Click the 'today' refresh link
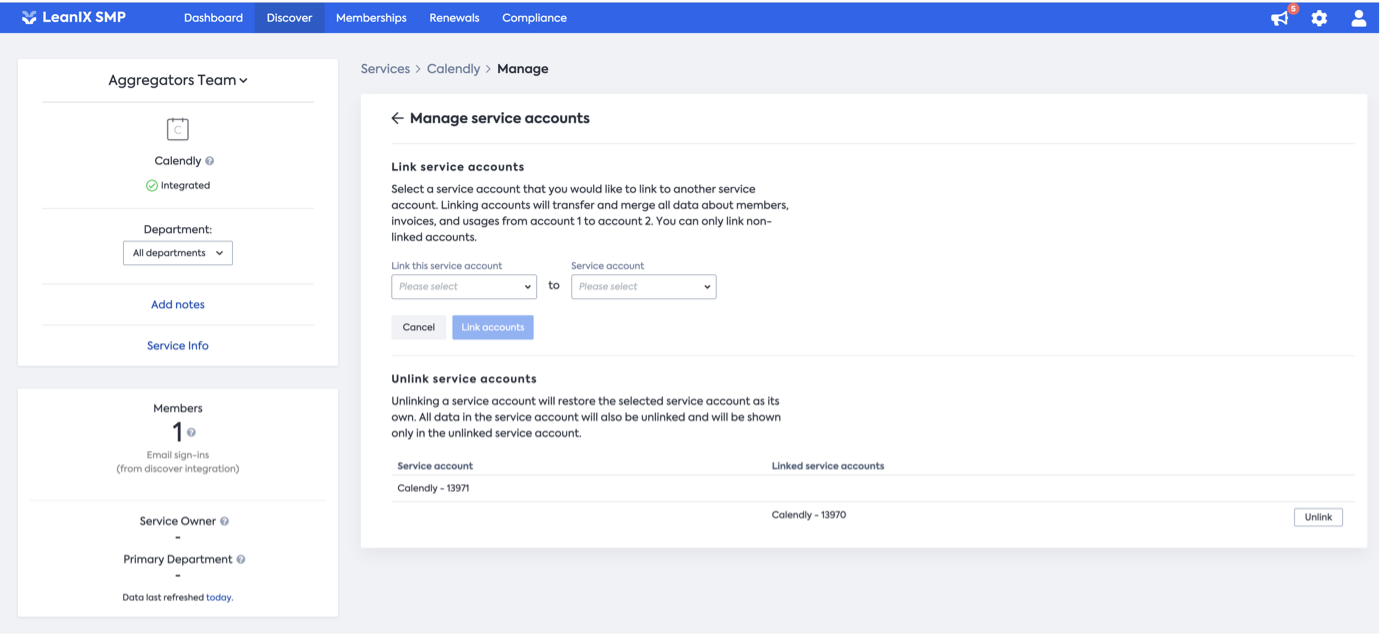 (218, 597)
